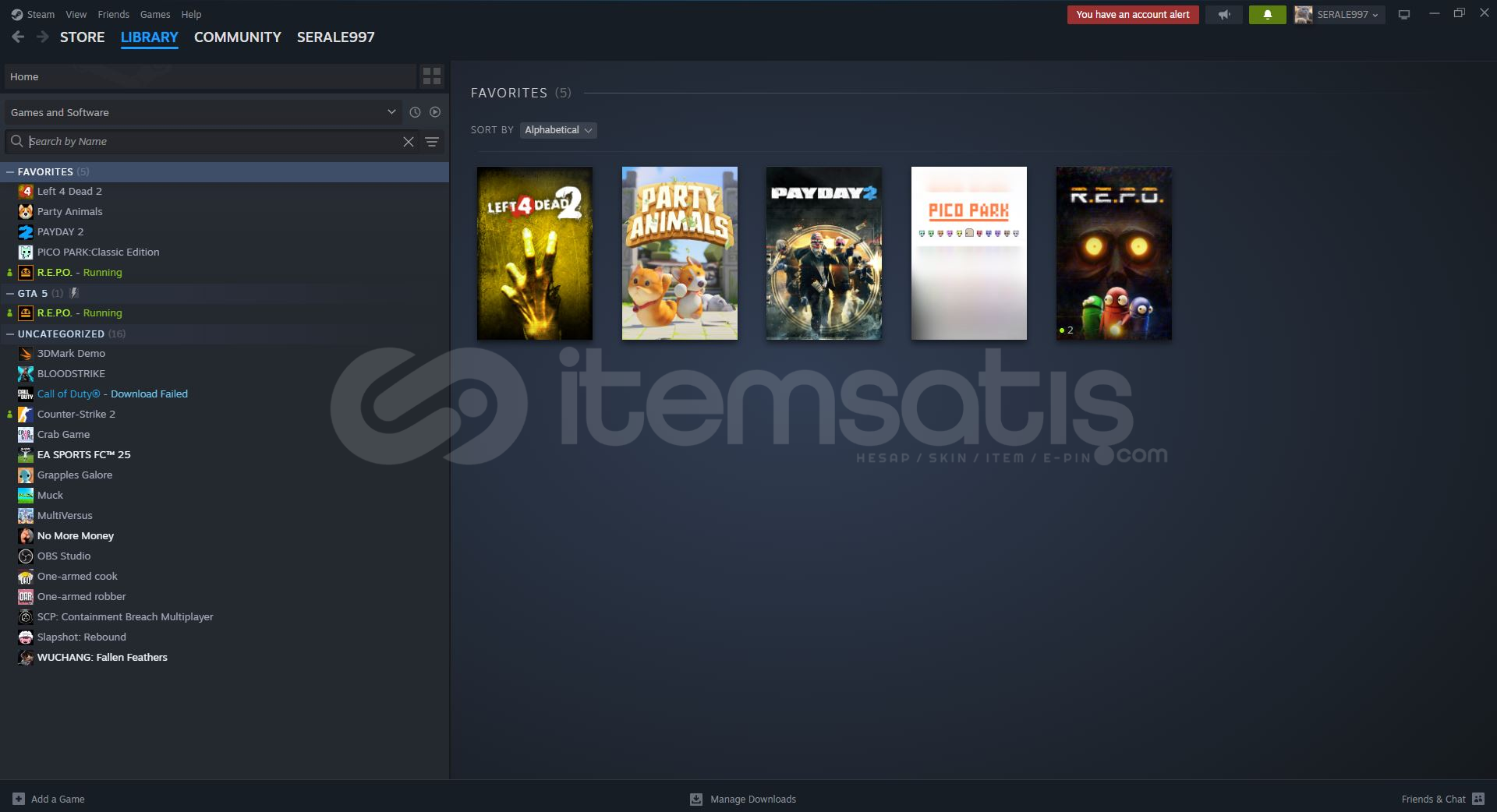Open advanced filter options icon
The height and width of the screenshot is (812, 1497).
point(432,142)
